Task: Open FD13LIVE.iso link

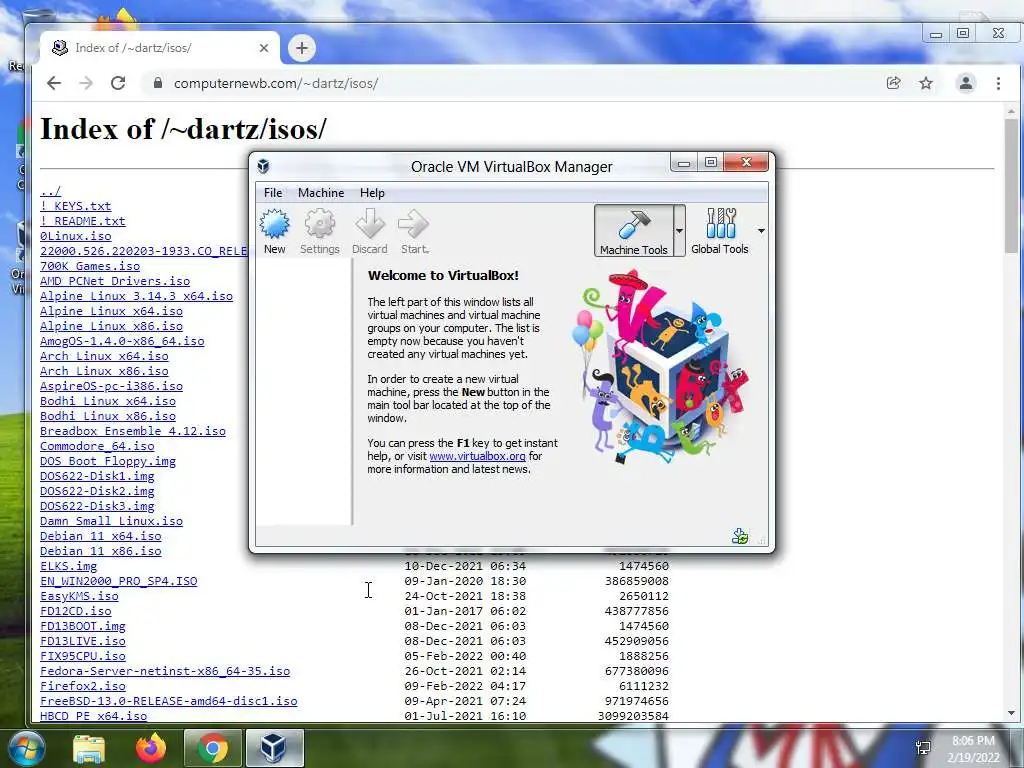Action: 82,641
